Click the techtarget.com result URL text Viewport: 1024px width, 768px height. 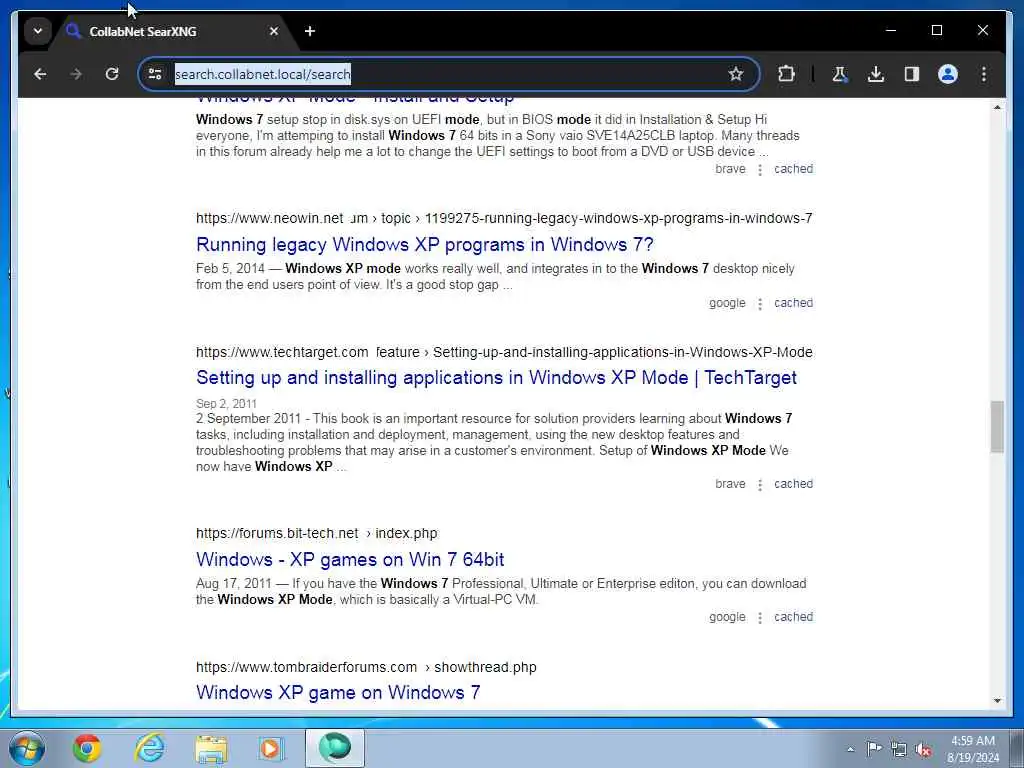point(504,353)
